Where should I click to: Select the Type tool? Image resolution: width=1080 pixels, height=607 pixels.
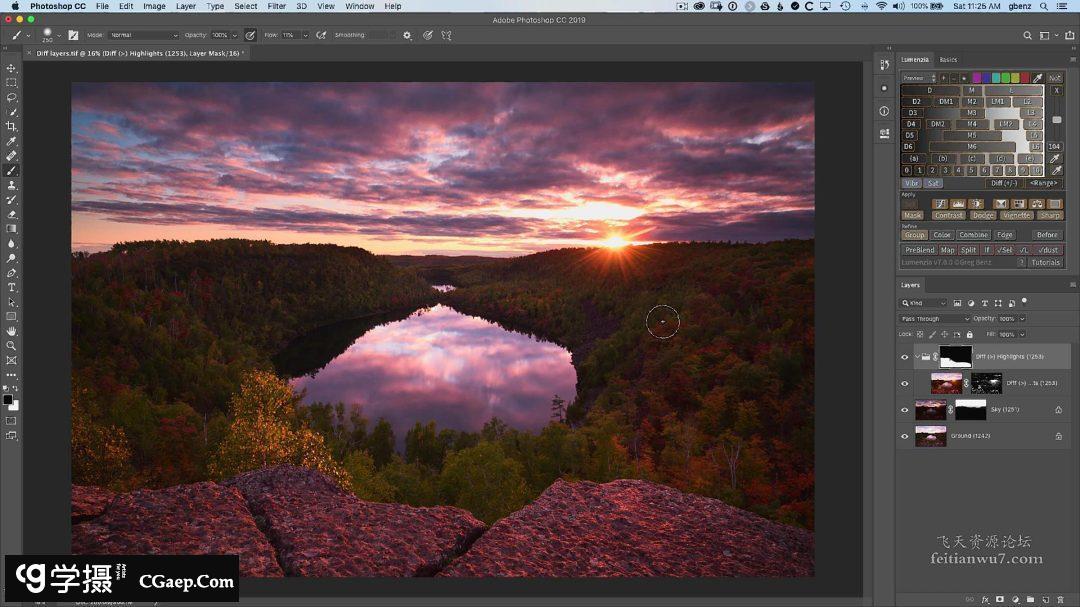(x=12, y=287)
